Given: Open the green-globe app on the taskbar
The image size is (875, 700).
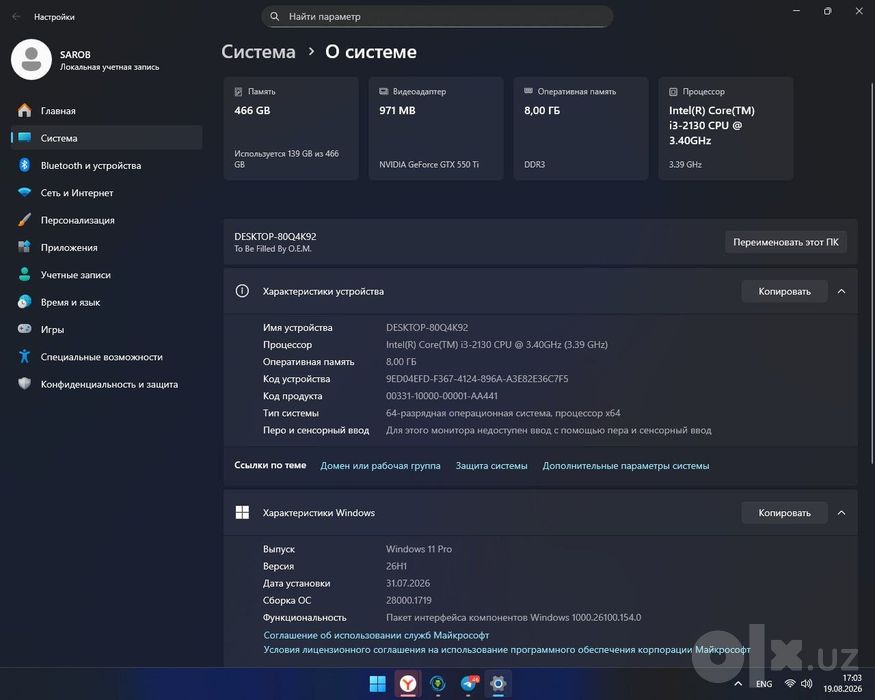Looking at the screenshot, I should (438, 684).
